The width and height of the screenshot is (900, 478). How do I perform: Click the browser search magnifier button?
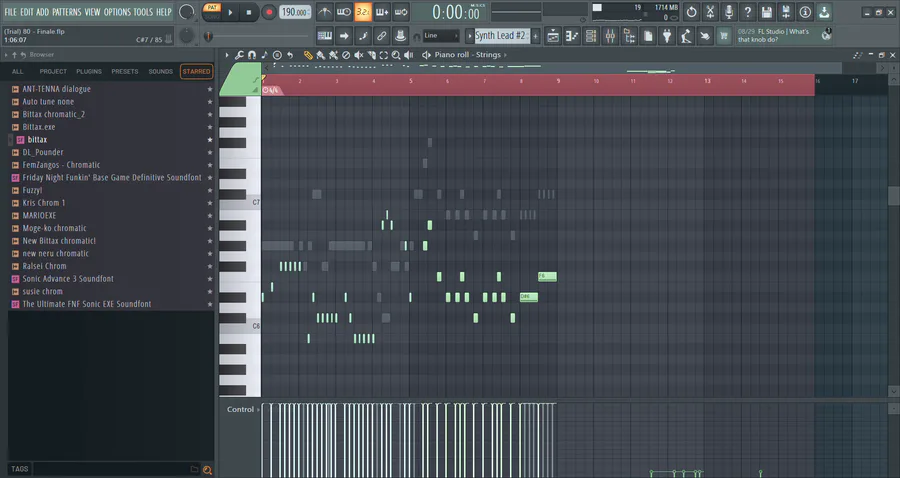click(x=207, y=470)
